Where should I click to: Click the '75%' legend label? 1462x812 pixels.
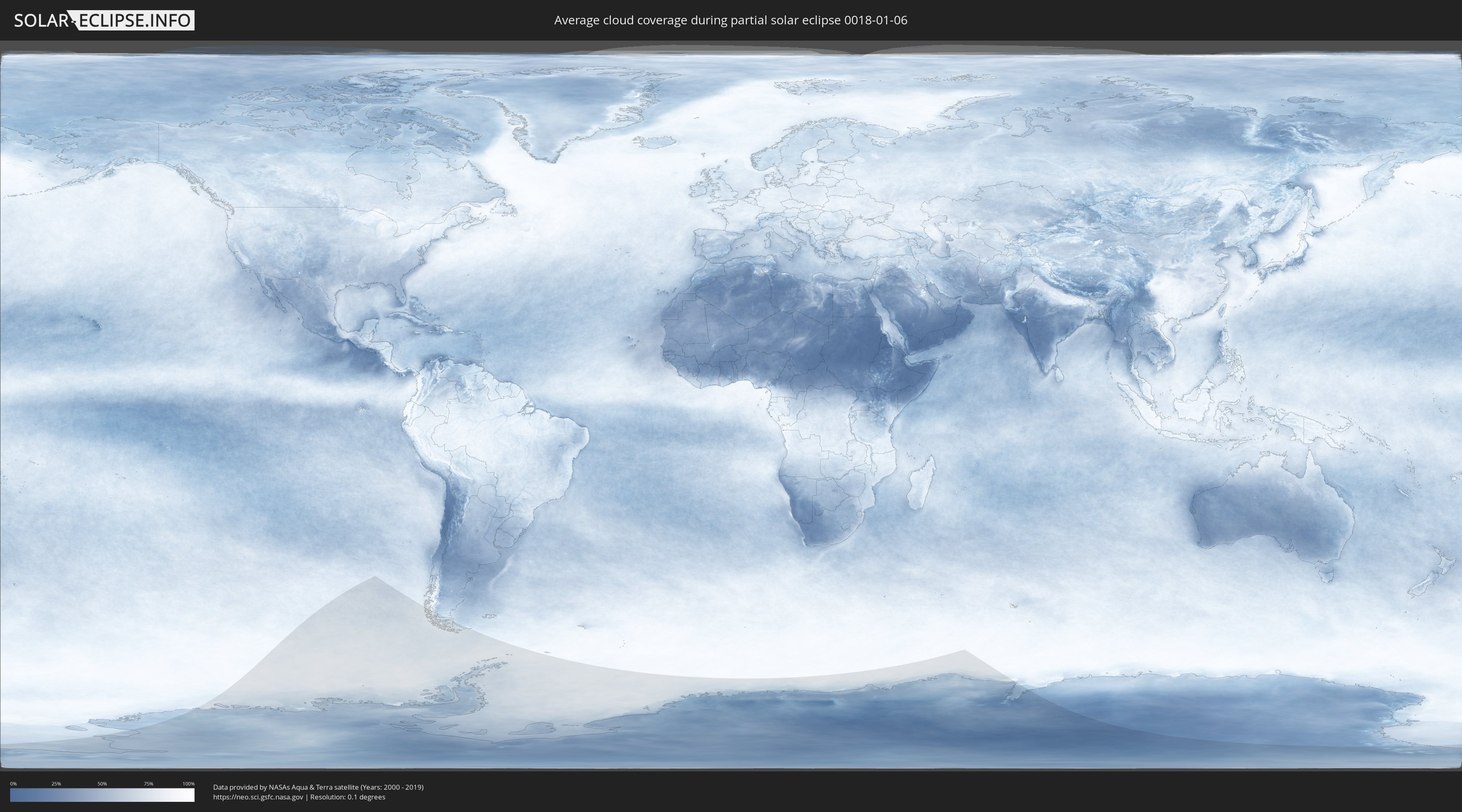tap(148, 784)
